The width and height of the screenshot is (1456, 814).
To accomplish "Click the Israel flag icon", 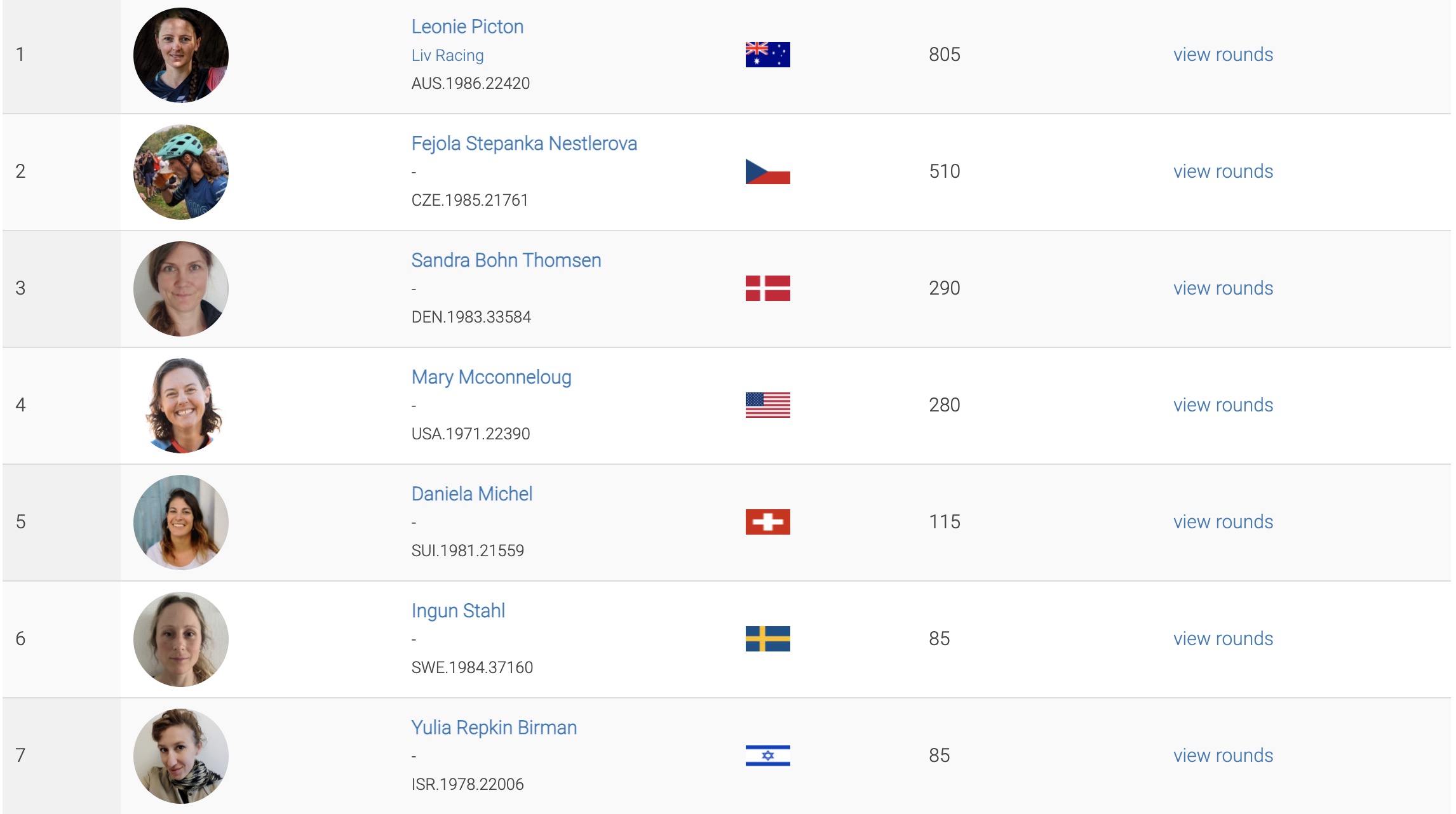I will pyautogui.click(x=767, y=756).
